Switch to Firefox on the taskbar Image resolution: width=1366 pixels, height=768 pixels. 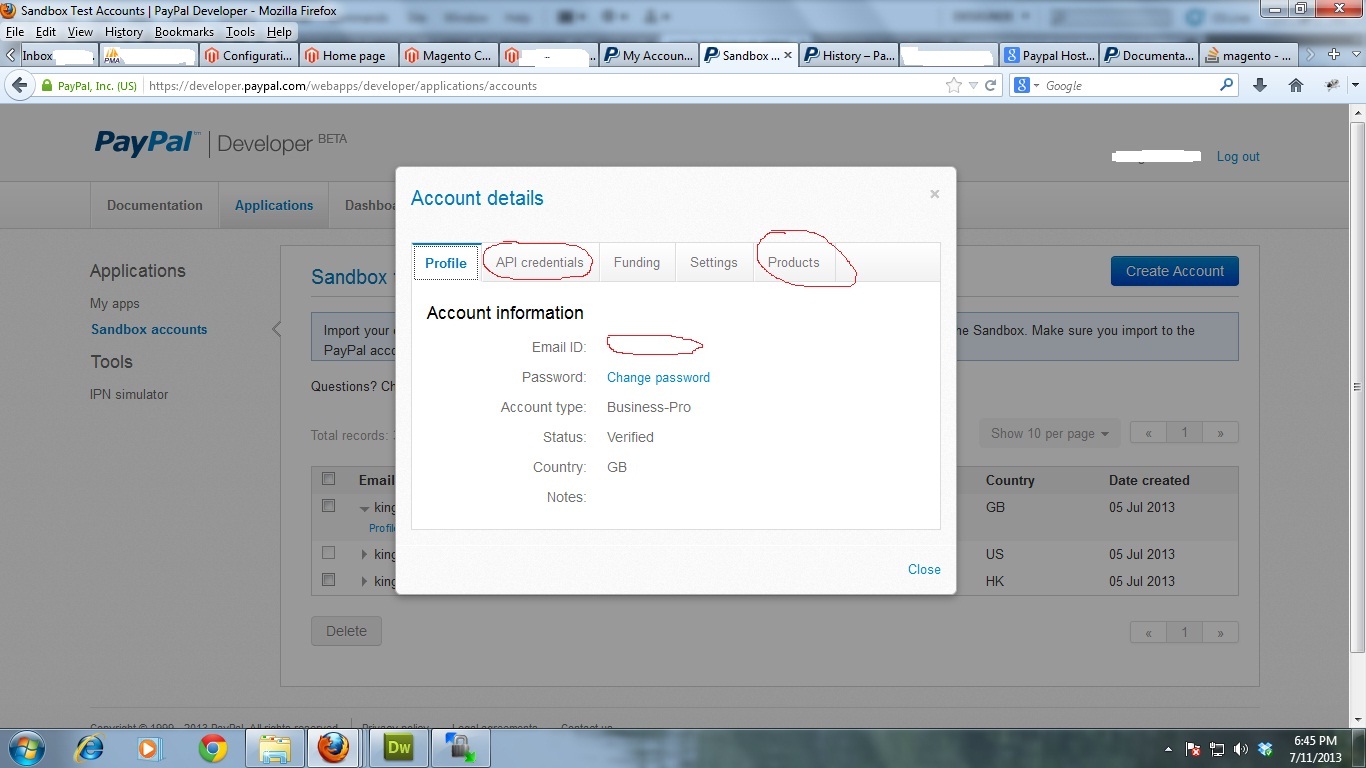point(333,748)
